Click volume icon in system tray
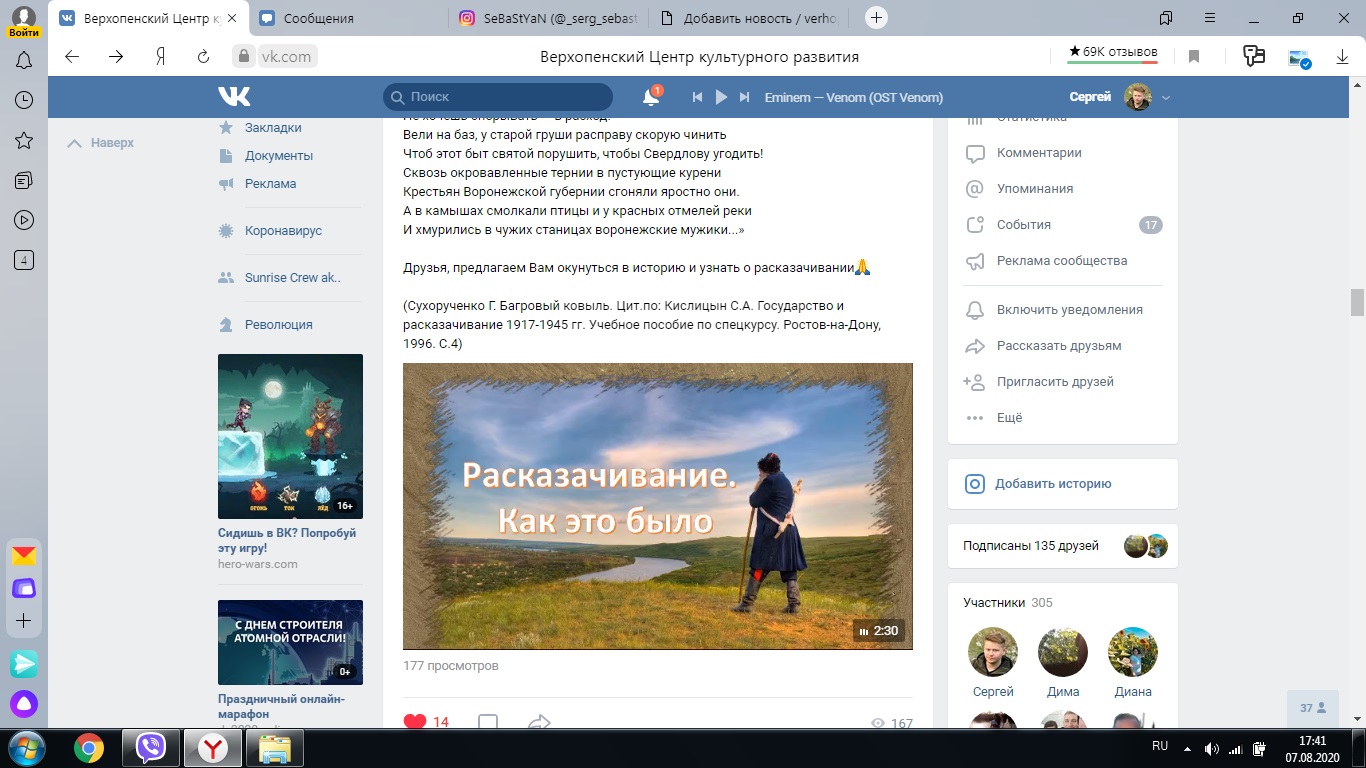Image resolution: width=1366 pixels, height=768 pixels. 1213,749
